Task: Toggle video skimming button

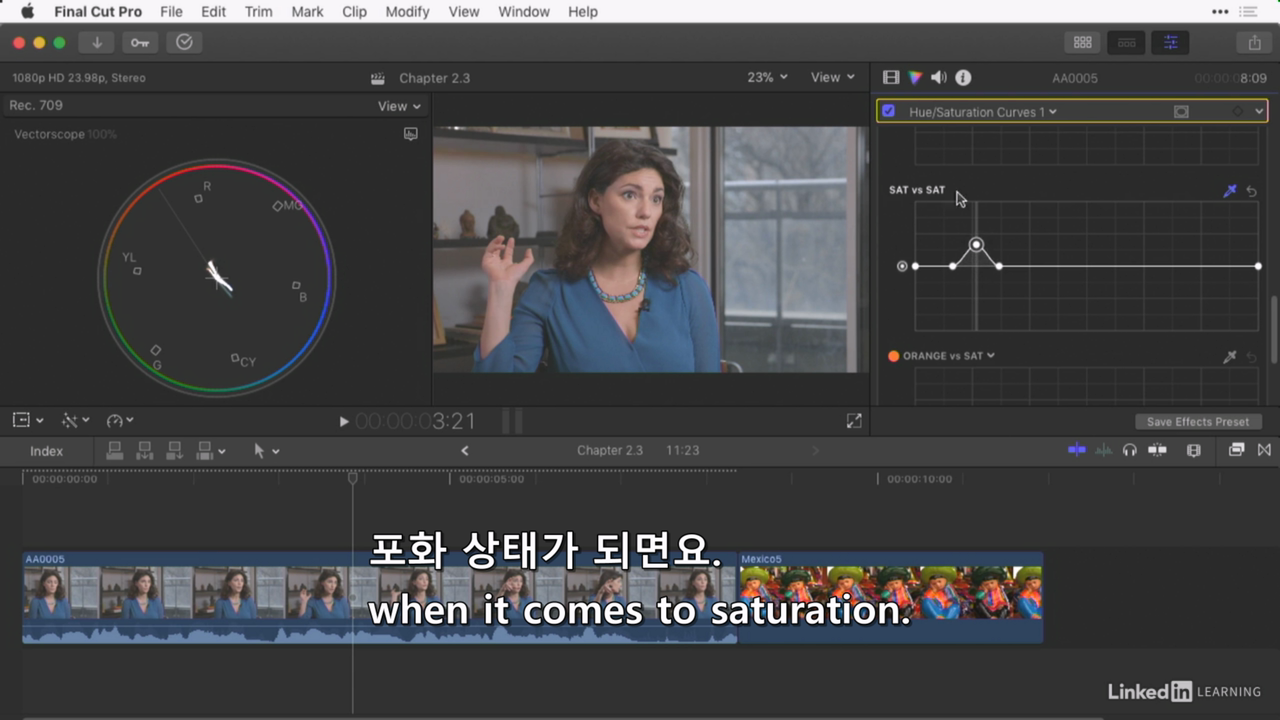Action: 1077,450
